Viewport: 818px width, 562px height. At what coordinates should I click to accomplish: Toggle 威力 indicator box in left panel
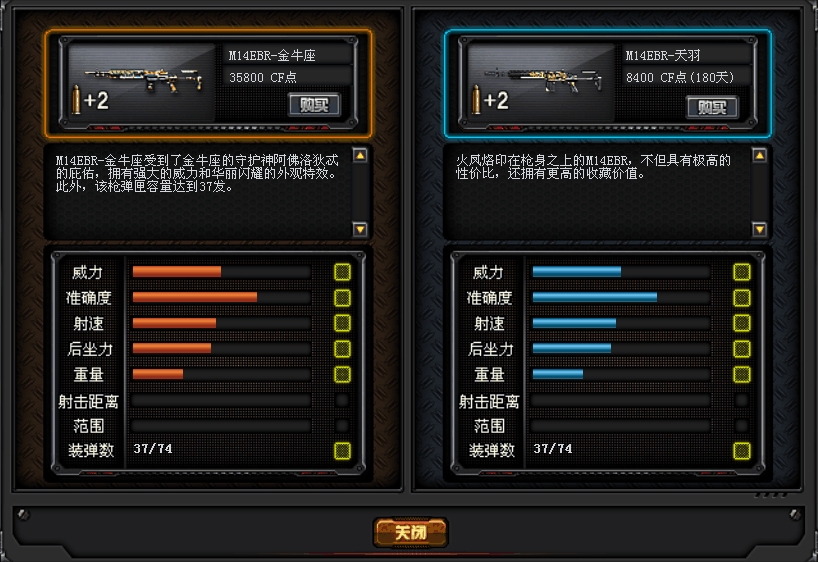[x=342, y=272]
